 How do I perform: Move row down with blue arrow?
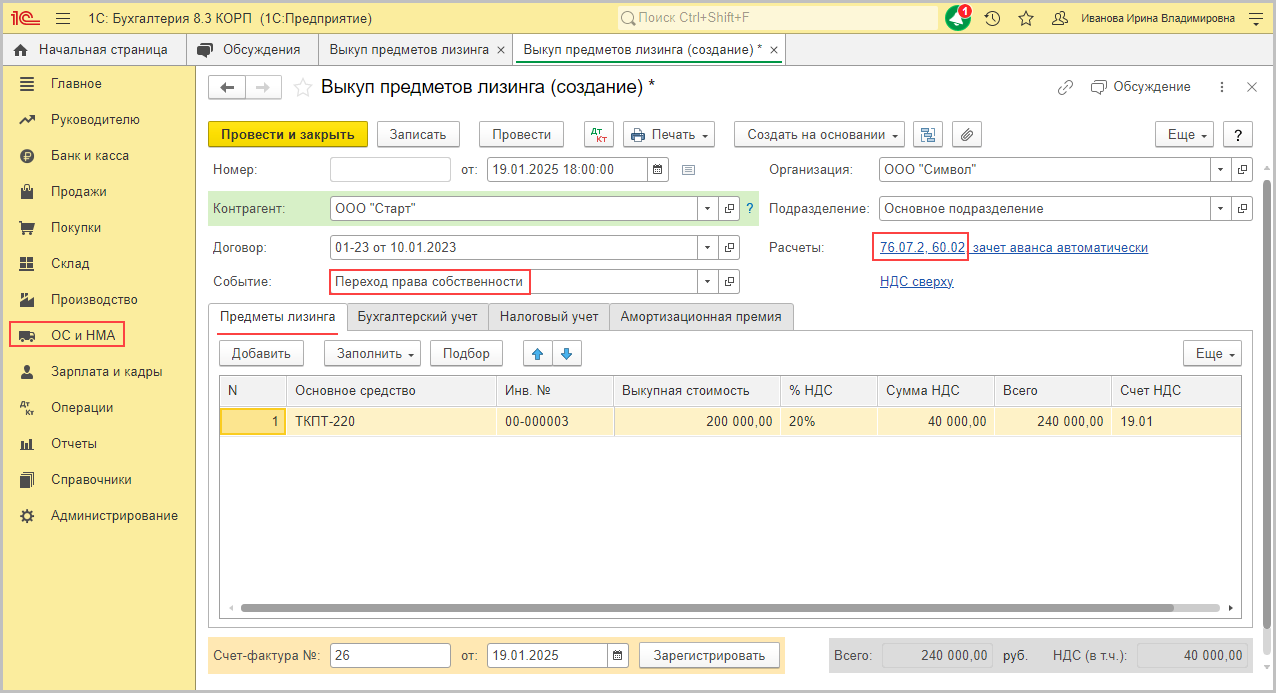(567, 353)
